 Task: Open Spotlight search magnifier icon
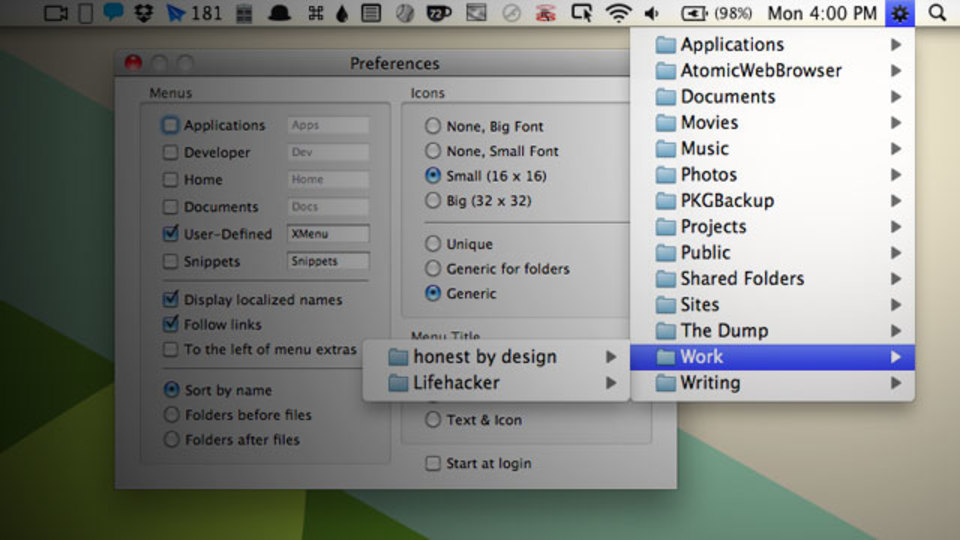937,12
